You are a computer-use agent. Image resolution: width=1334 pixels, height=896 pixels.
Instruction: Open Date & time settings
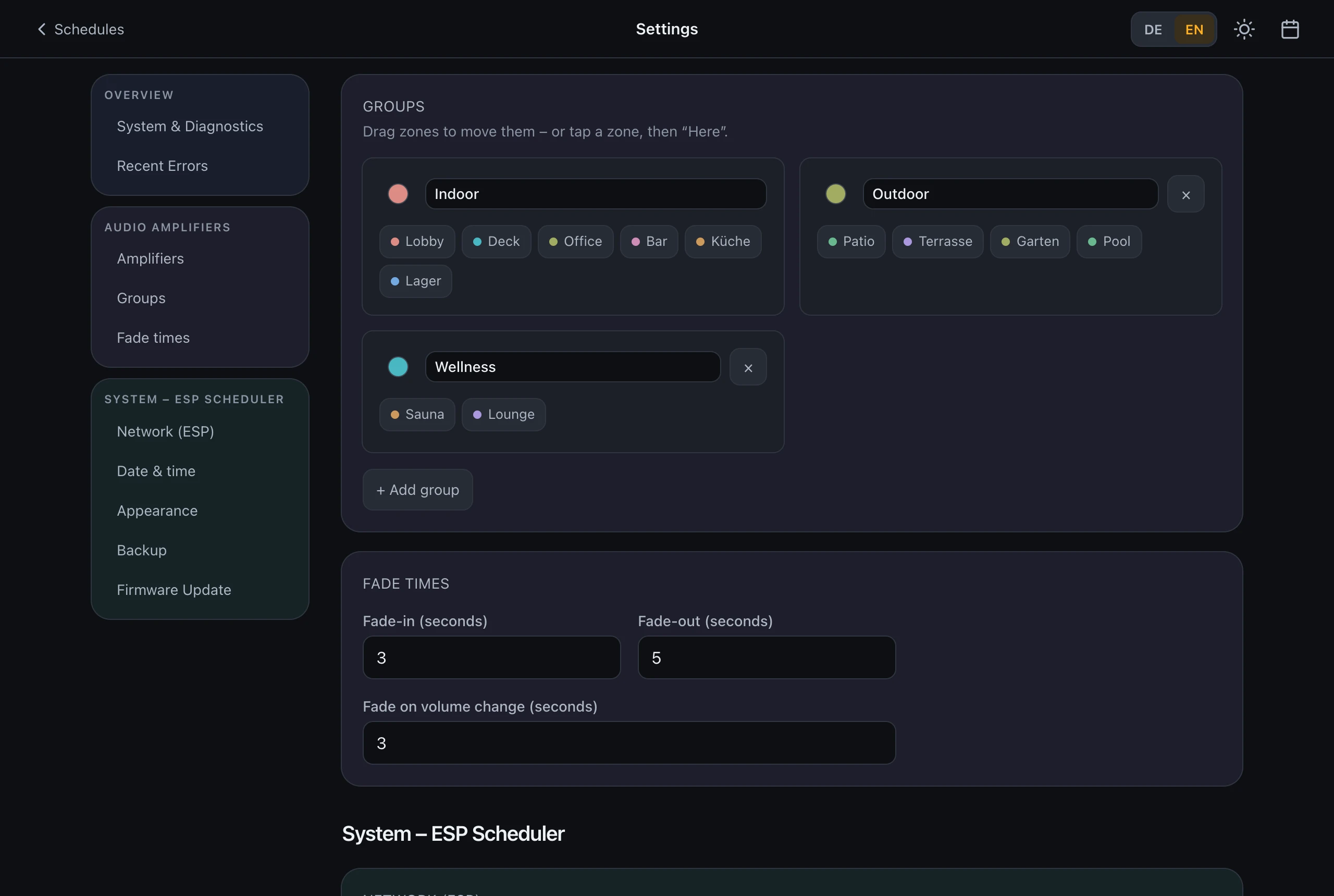tap(156, 471)
